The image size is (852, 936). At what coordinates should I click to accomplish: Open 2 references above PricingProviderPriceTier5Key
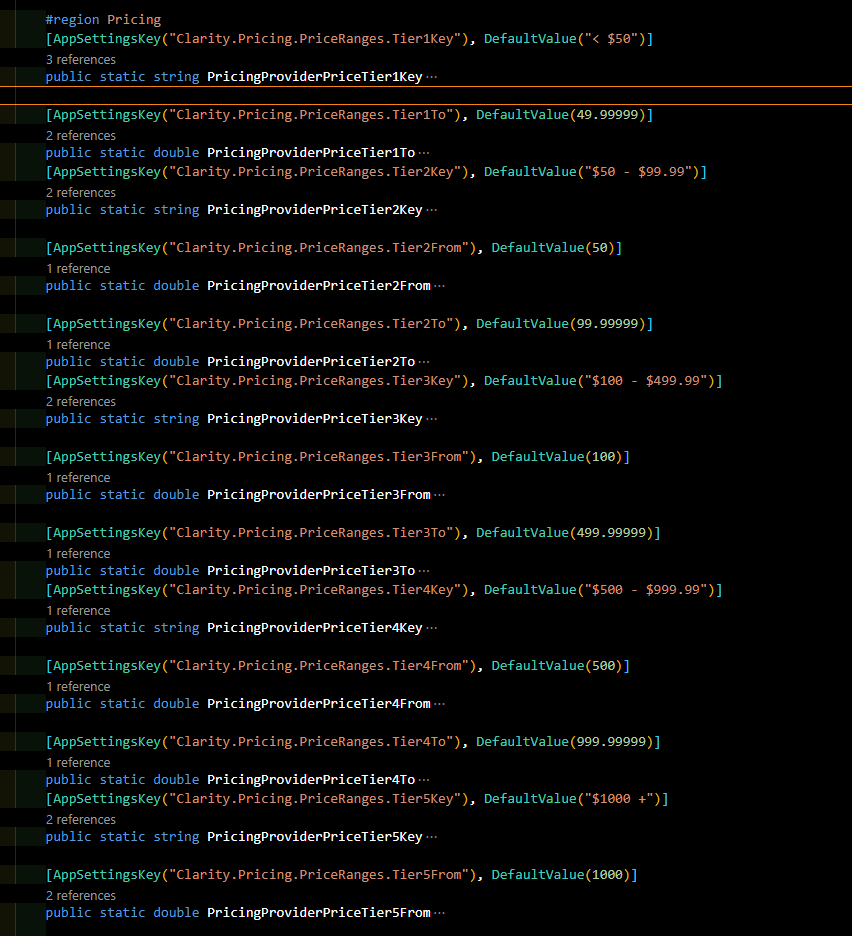click(81, 820)
